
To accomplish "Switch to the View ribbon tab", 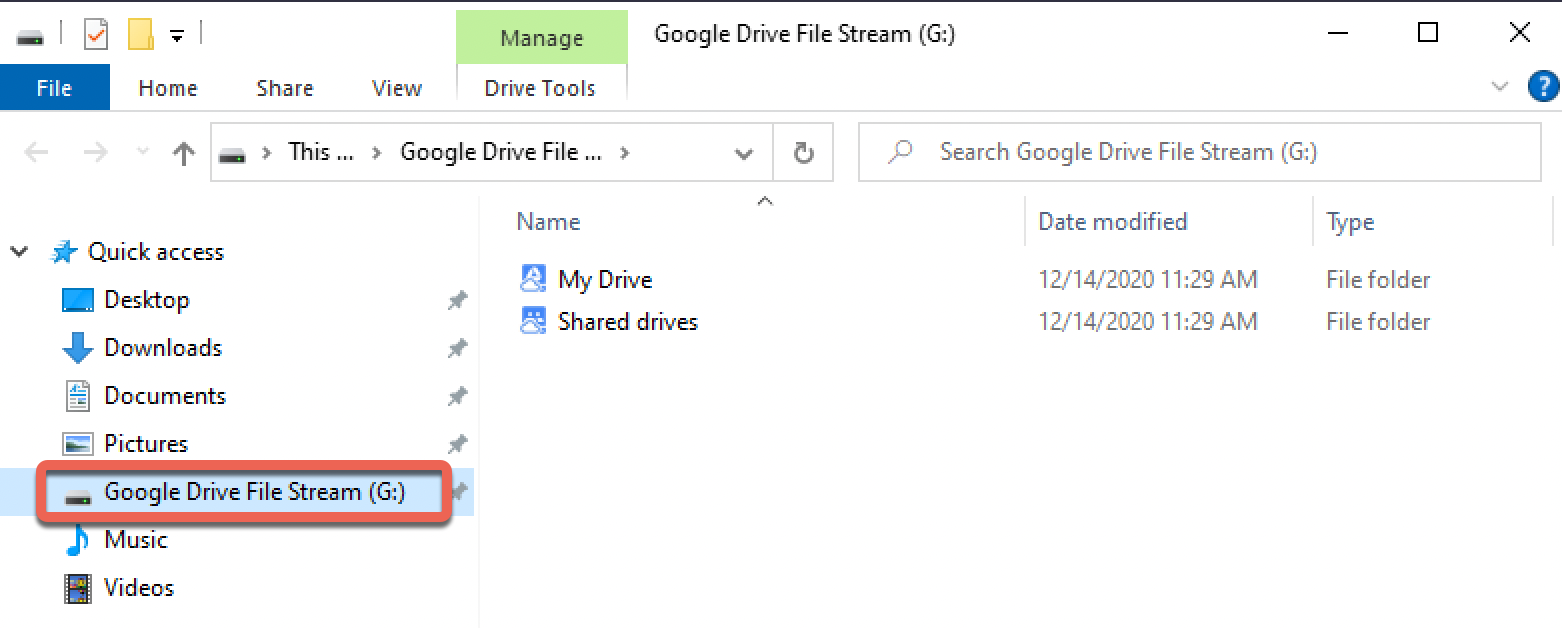I will tap(396, 88).
